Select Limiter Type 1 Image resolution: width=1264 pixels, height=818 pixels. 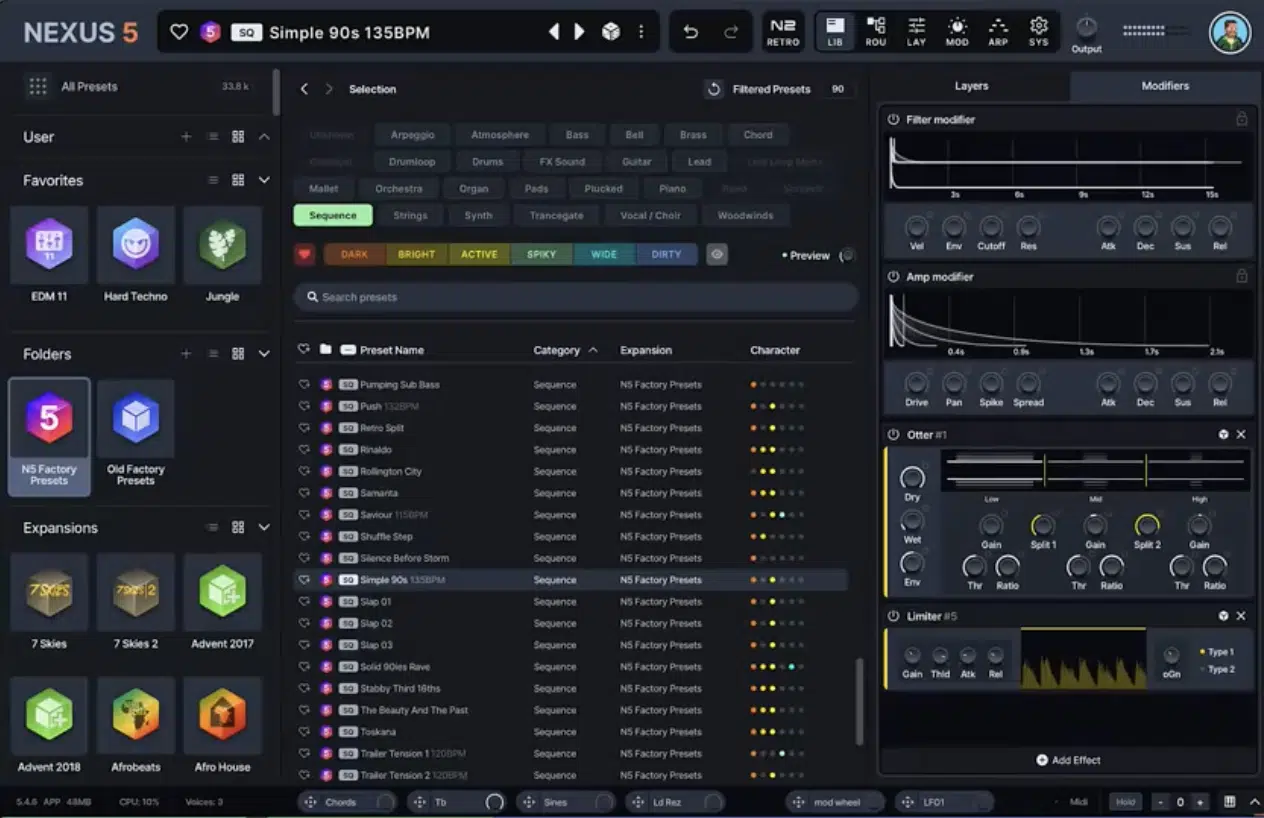(1216, 652)
